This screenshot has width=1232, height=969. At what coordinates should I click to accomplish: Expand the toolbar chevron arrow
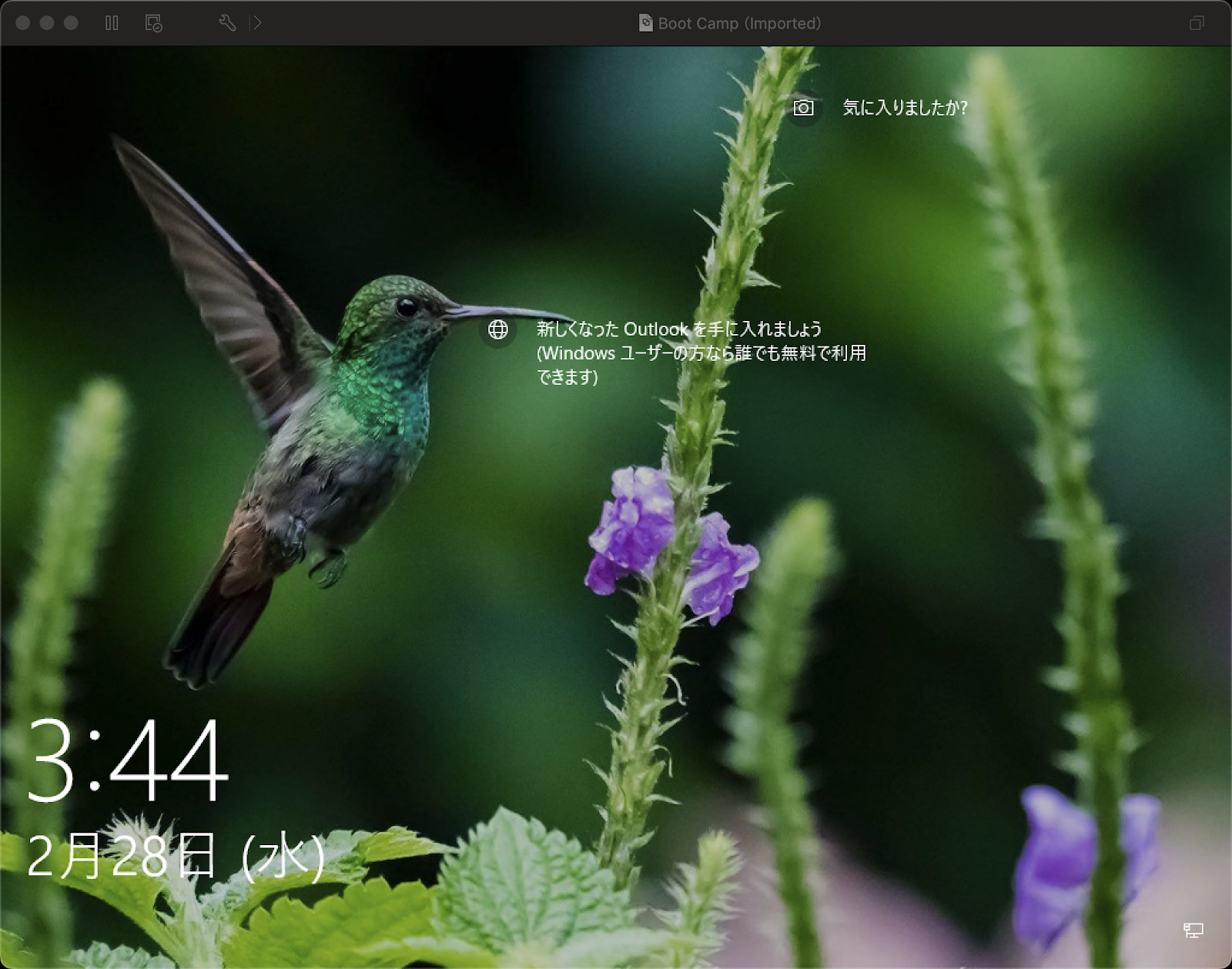click(x=256, y=23)
